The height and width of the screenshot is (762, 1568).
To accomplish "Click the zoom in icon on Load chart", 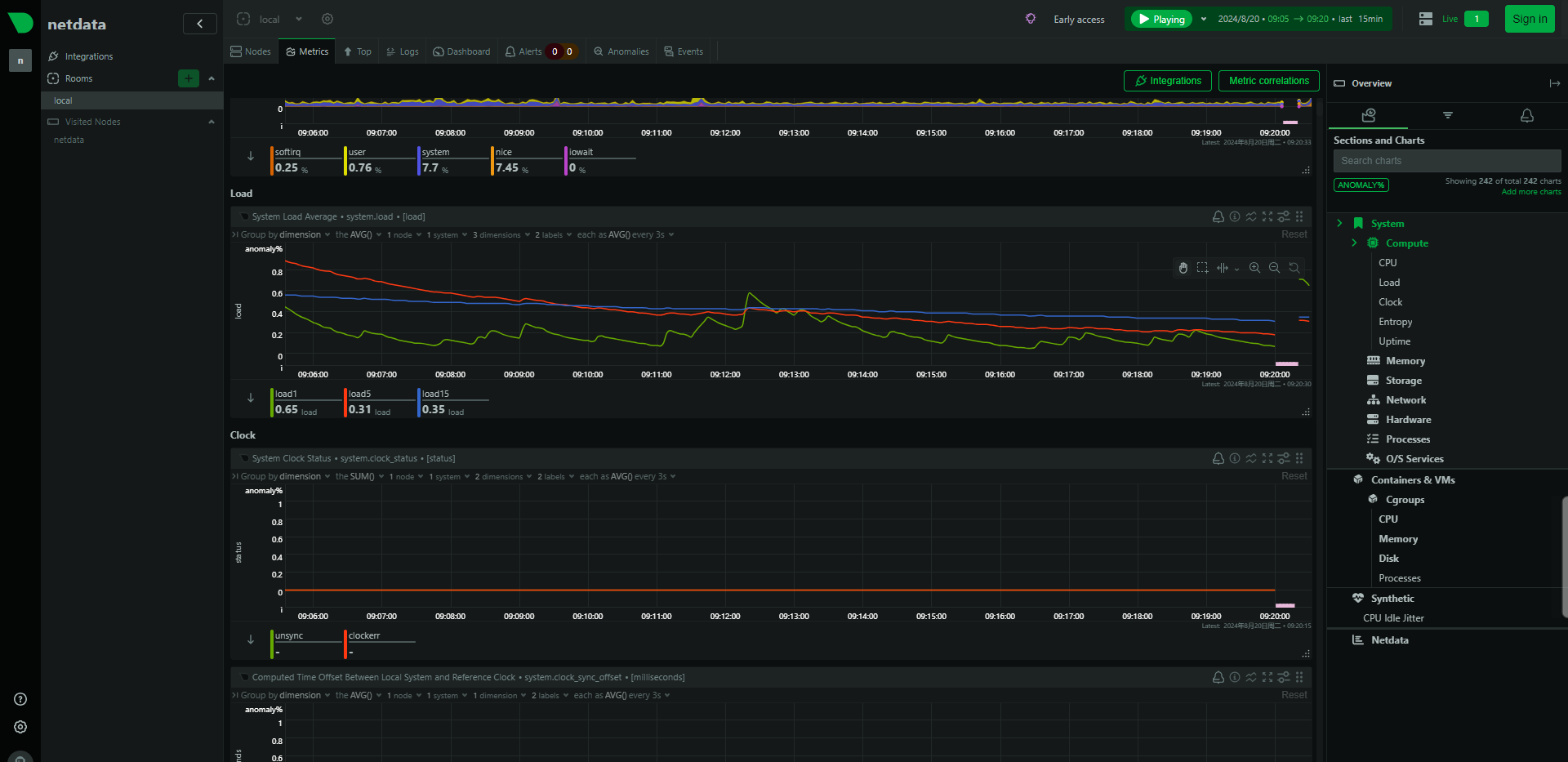I will tap(1254, 268).
